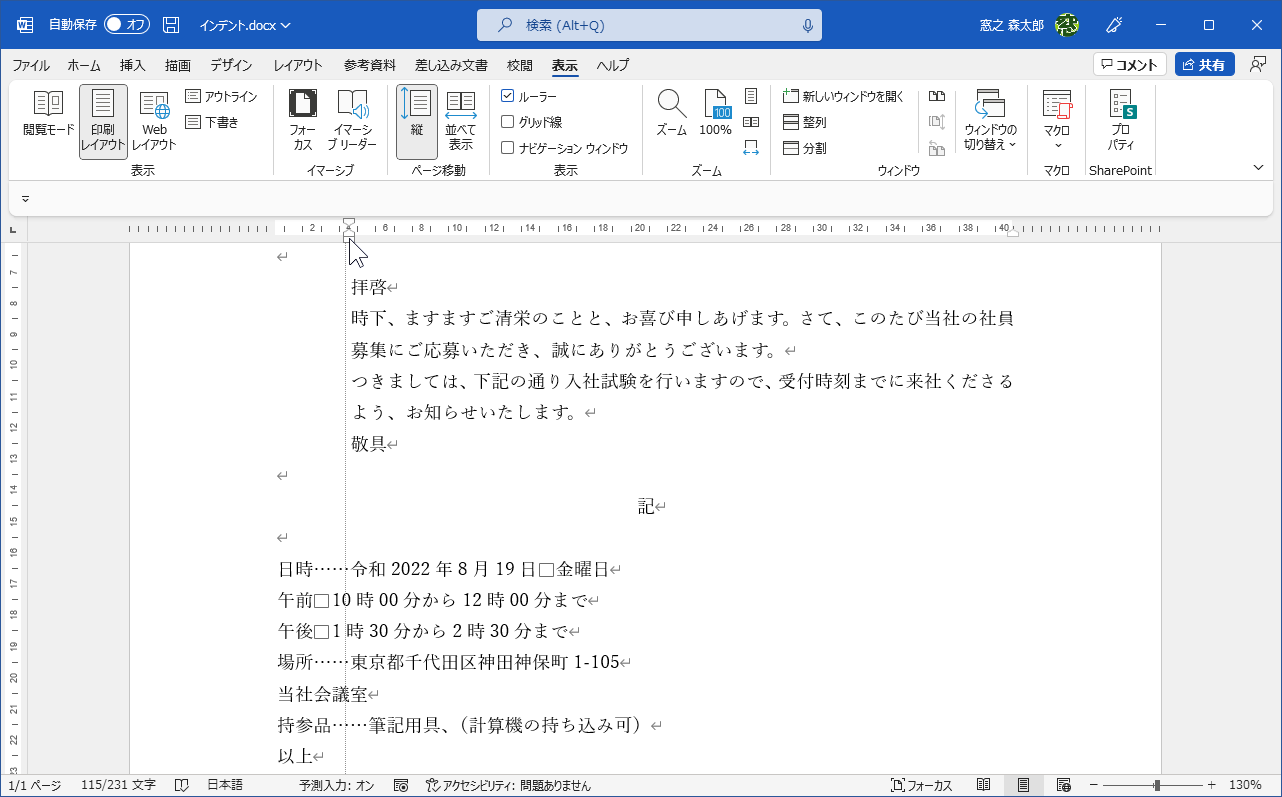1282x797 pixels.
Task: Click the microphone icon in the search box
Action: [808, 25]
